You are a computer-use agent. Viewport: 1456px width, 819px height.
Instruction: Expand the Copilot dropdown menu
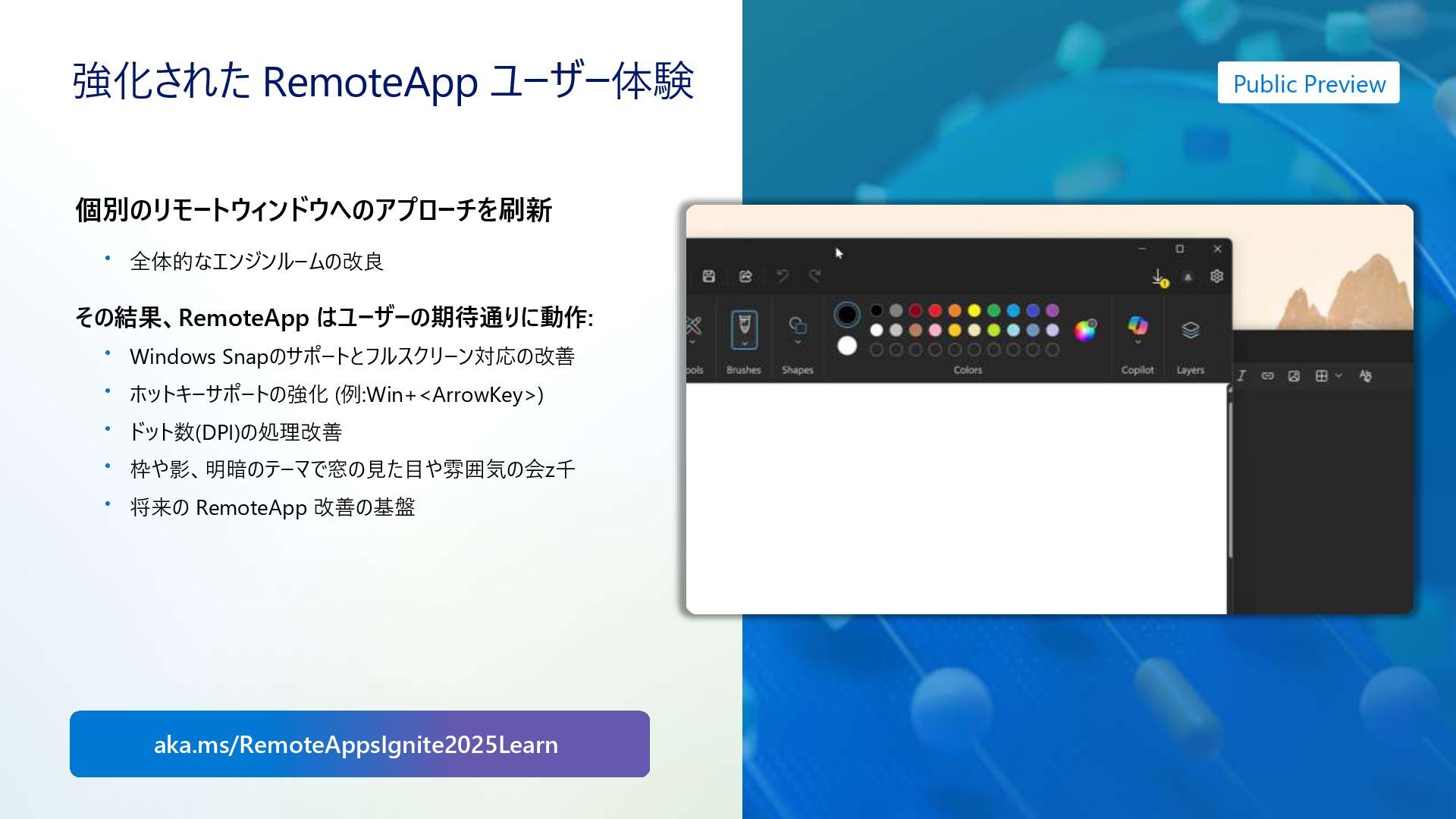(x=1137, y=343)
